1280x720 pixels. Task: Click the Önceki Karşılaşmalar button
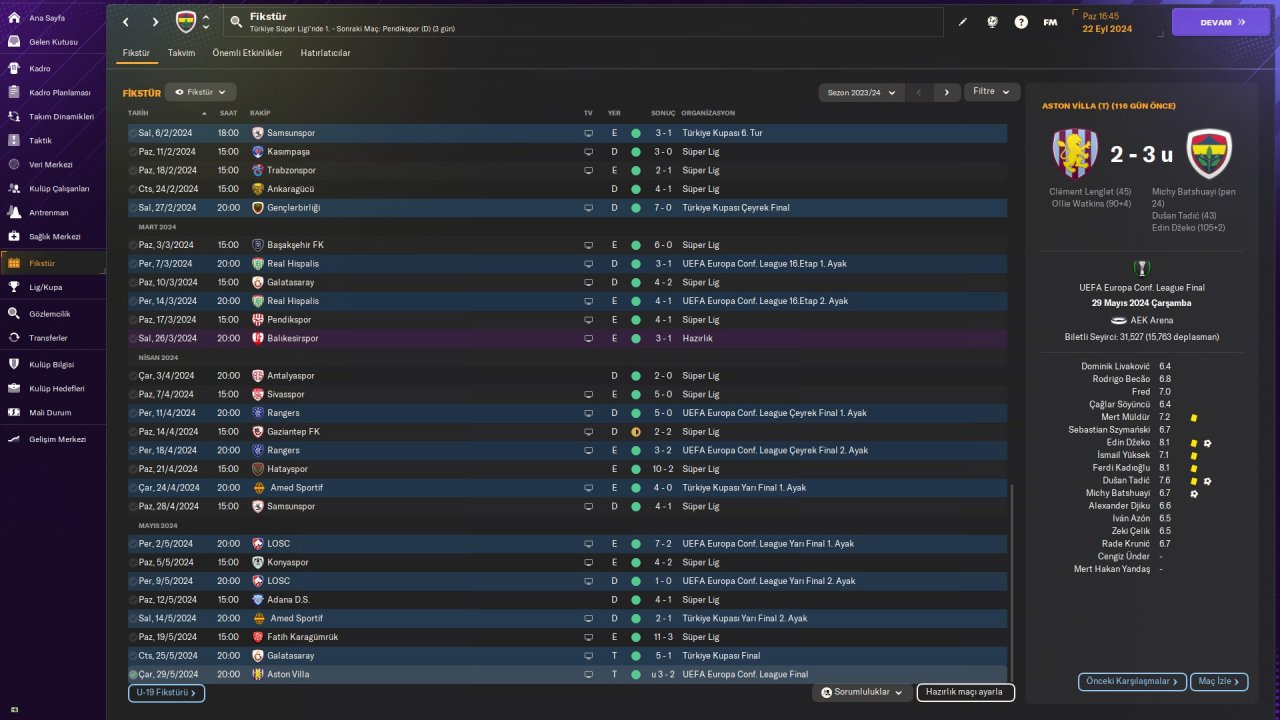coord(1132,681)
